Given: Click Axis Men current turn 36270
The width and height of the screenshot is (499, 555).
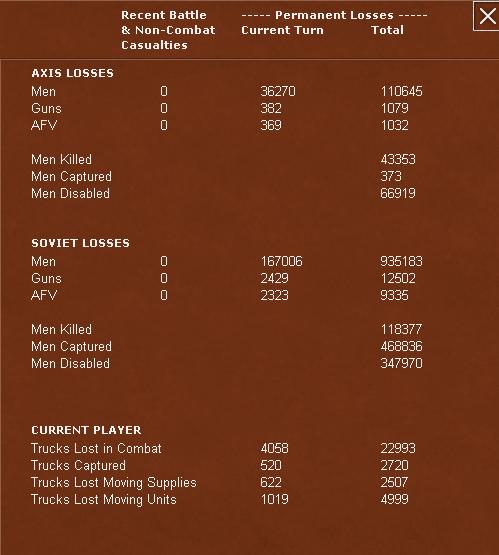Looking at the screenshot, I should [x=278, y=92].
